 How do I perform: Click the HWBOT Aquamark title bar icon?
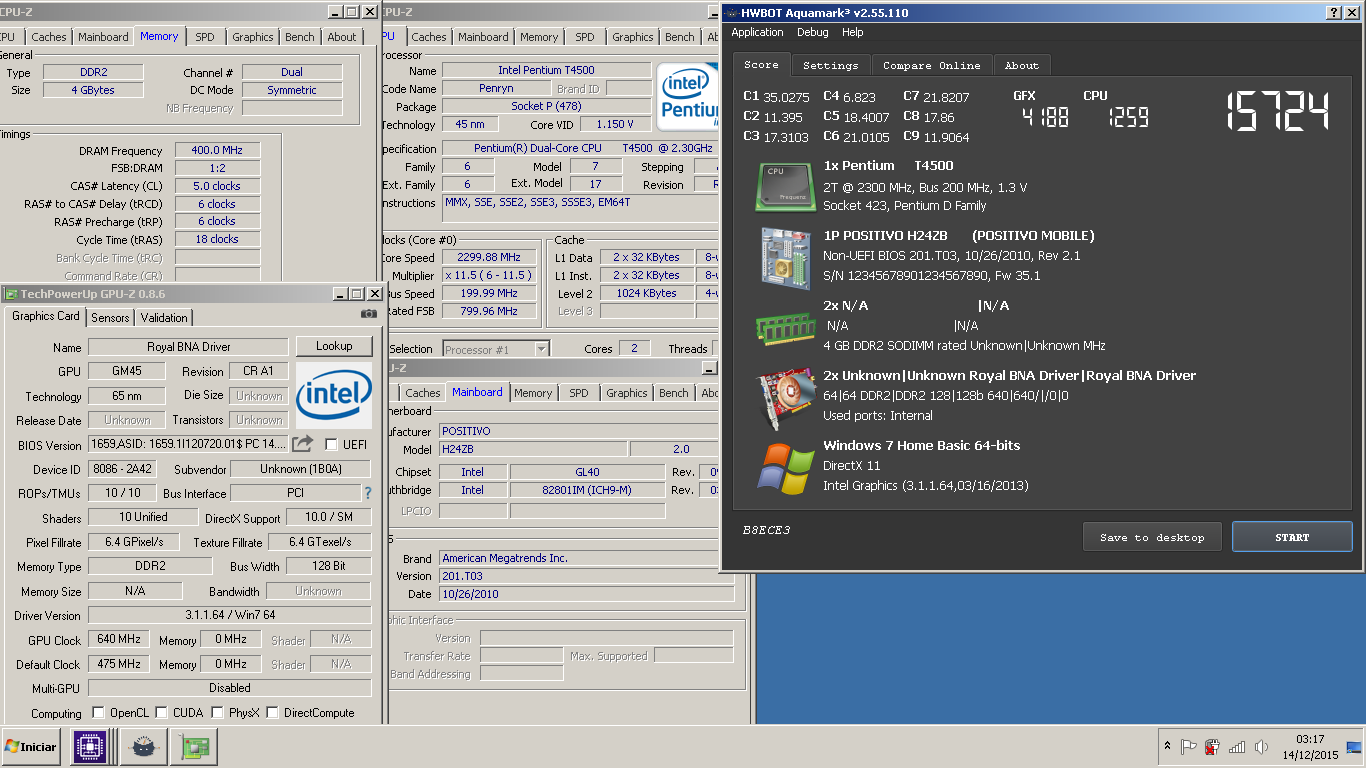[730, 12]
